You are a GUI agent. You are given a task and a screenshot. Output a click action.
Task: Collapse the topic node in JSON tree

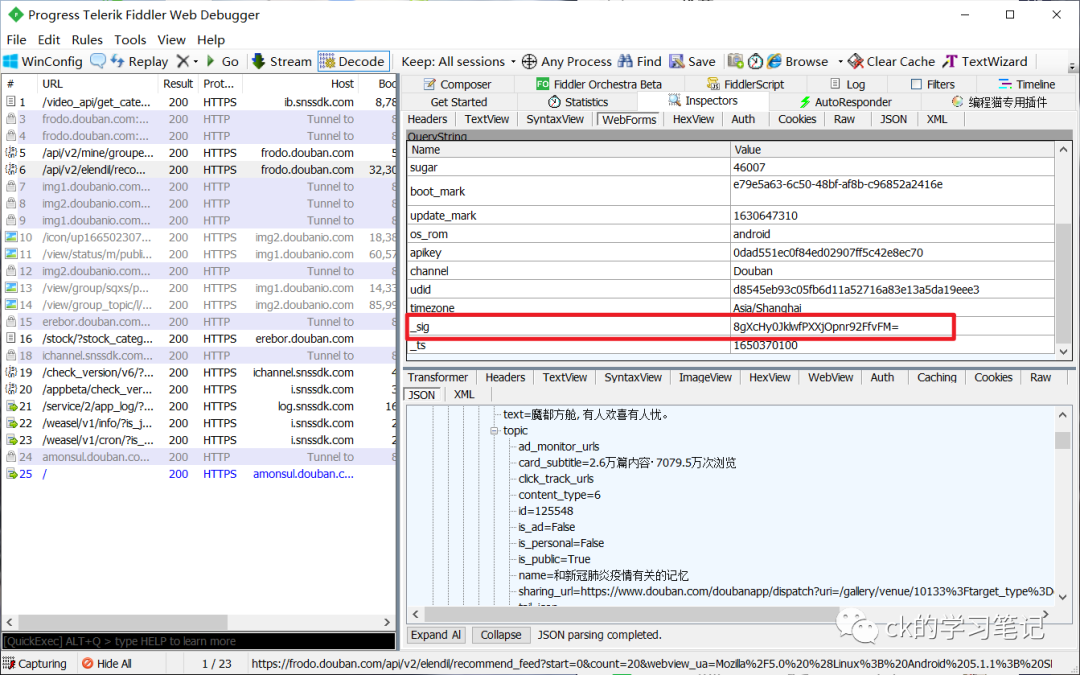494,431
